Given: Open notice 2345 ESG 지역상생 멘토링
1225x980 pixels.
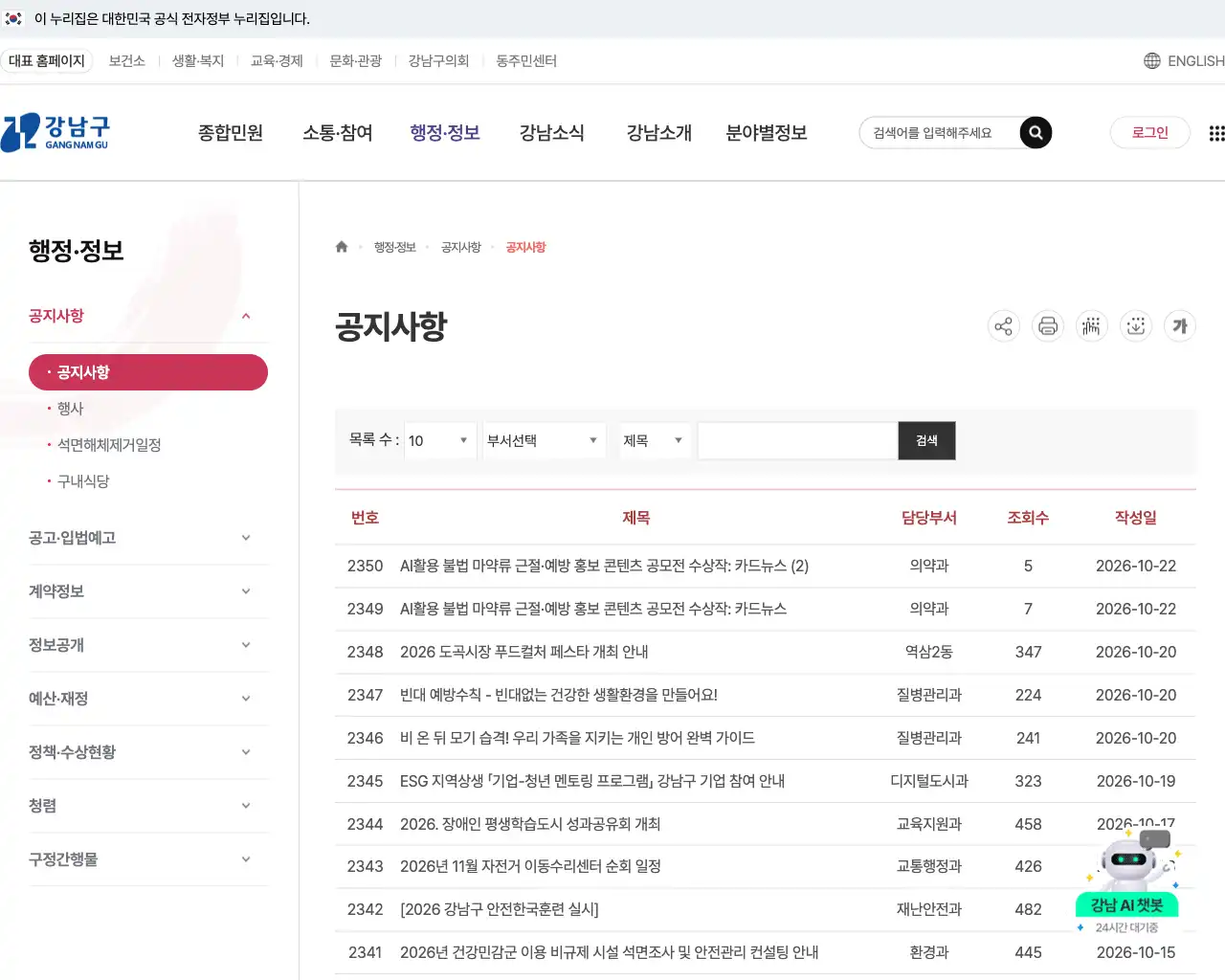Looking at the screenshot, I should tap(592, 781).
